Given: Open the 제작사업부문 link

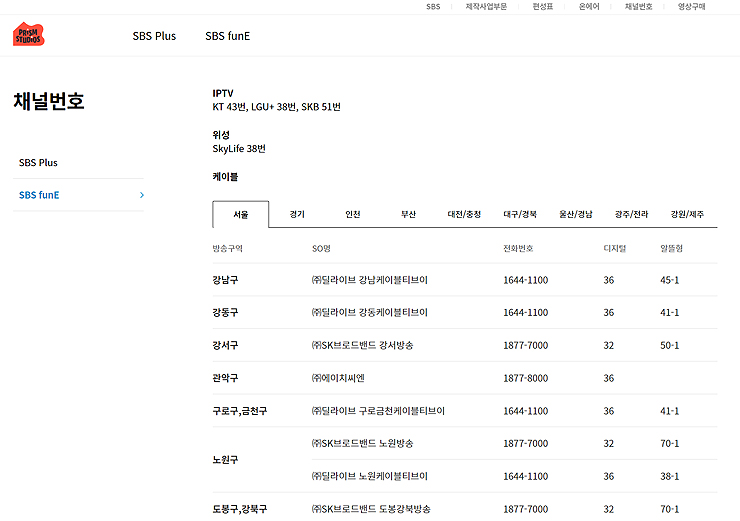Looking at the screenshot, I should tap(486, 7).
